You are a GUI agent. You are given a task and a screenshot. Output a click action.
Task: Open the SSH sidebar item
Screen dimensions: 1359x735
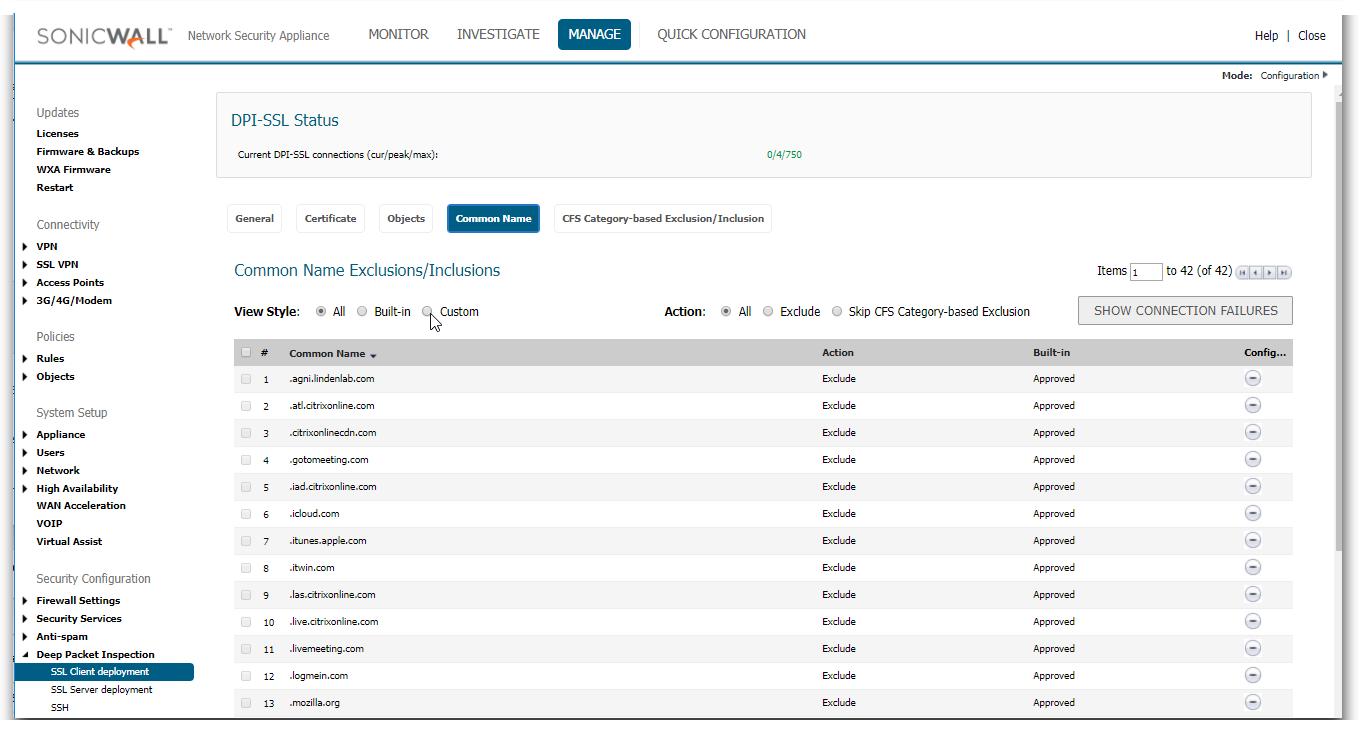click(x=60, y=707)
